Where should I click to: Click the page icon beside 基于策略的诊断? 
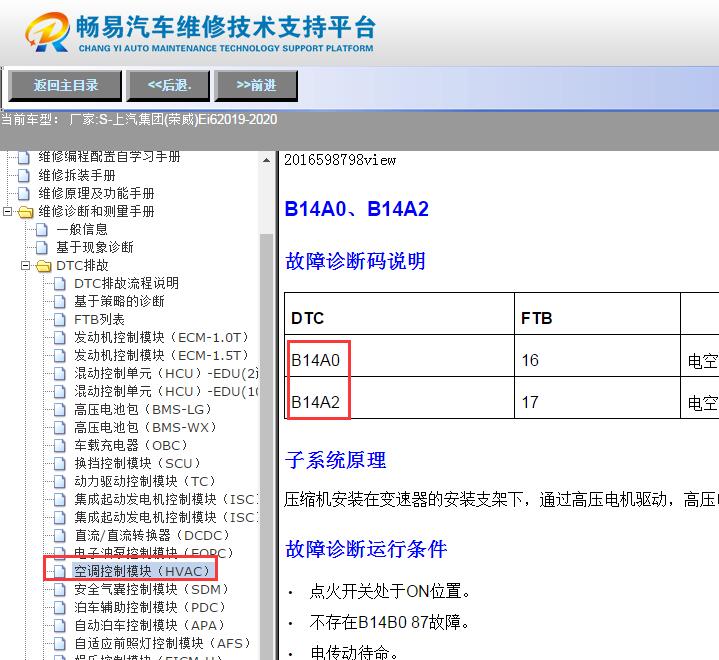pyautogui.click(x=60, y=302)
